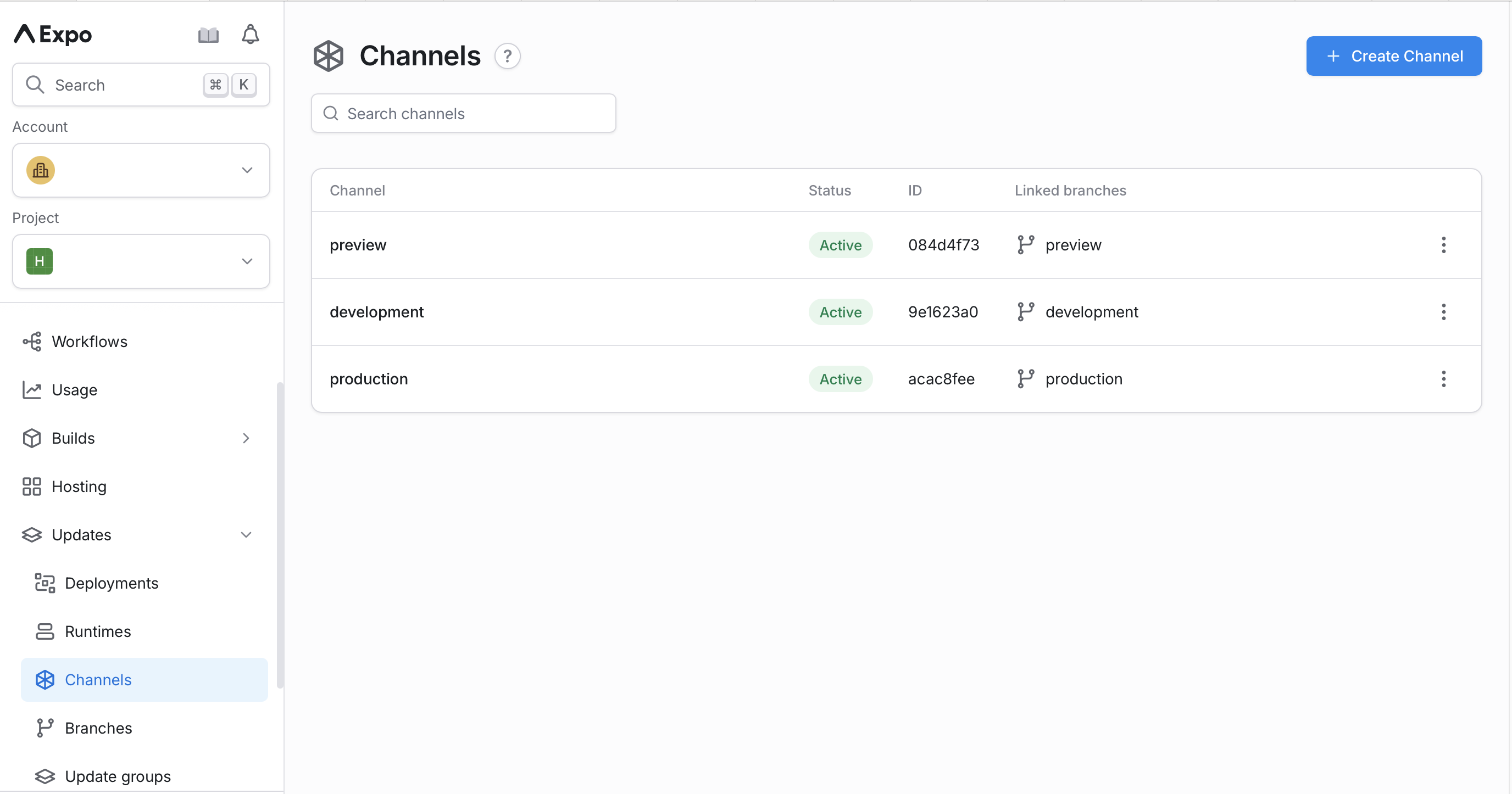
Task: Click the Builds cube icon
Action: click(x=32, y=439)
